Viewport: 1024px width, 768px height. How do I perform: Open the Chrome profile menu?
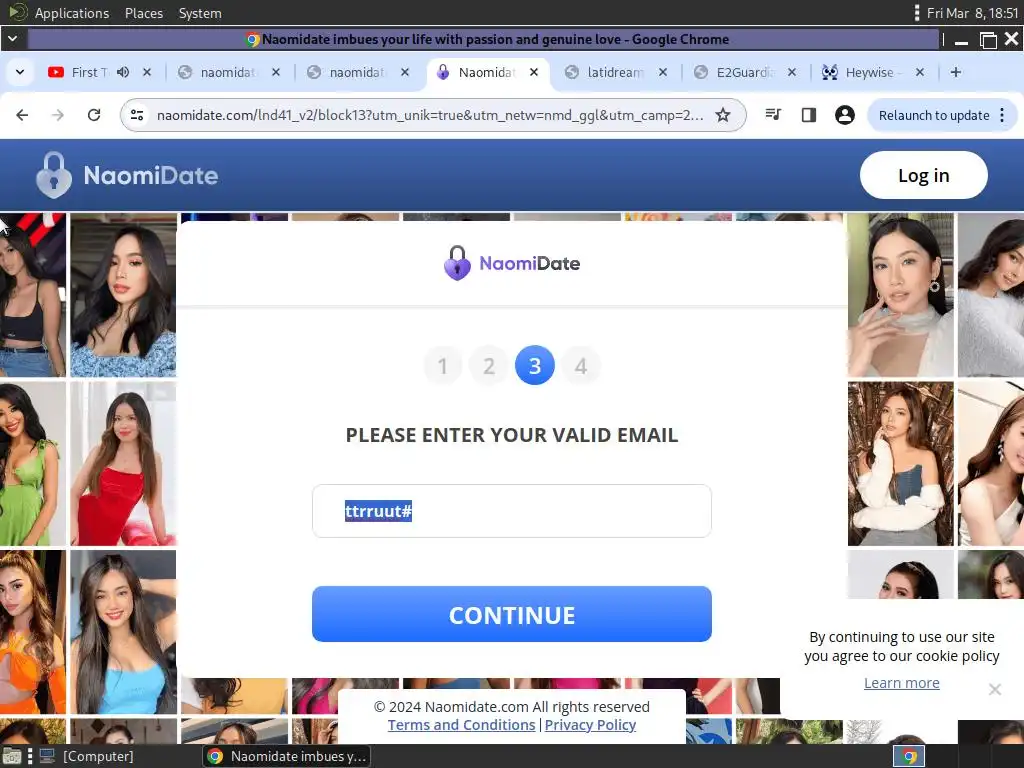point(844,115)
